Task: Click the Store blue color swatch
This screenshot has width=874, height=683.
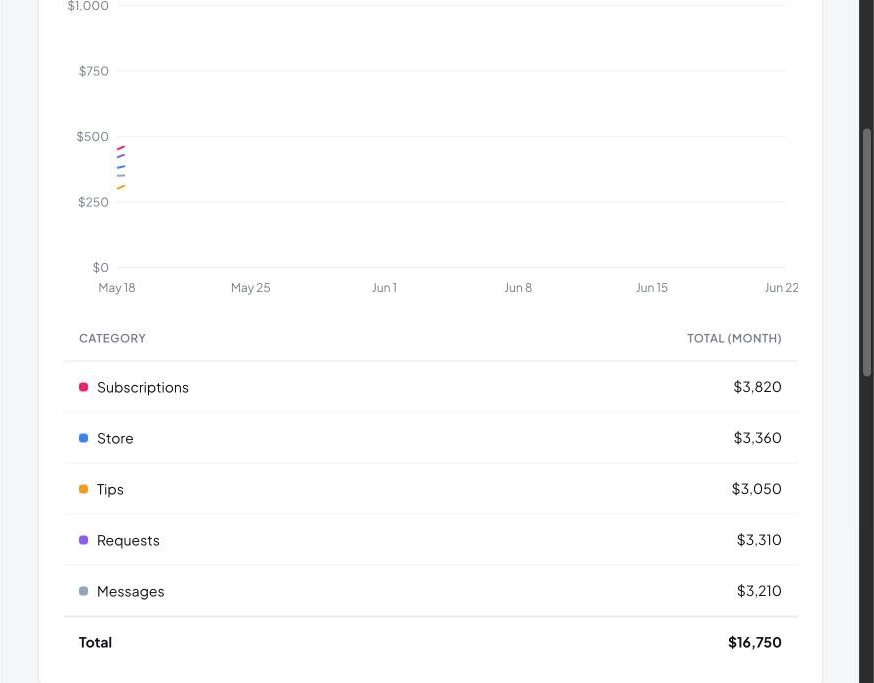Action: (84, 438)
